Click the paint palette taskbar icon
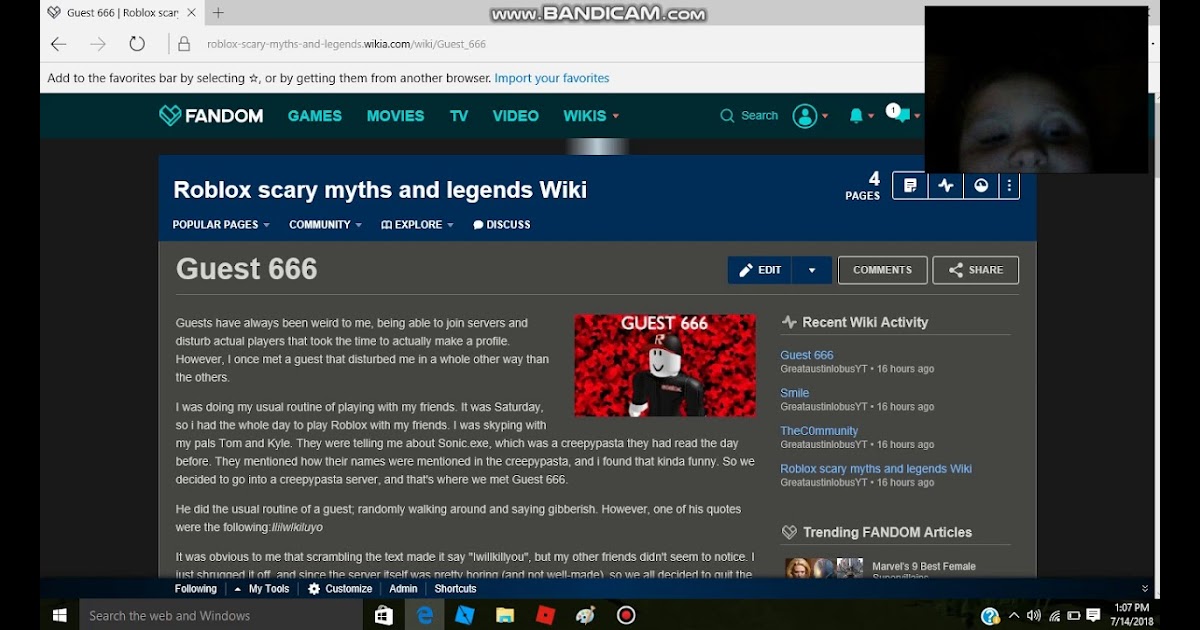 pyautogui.click(x=586, y=616)
